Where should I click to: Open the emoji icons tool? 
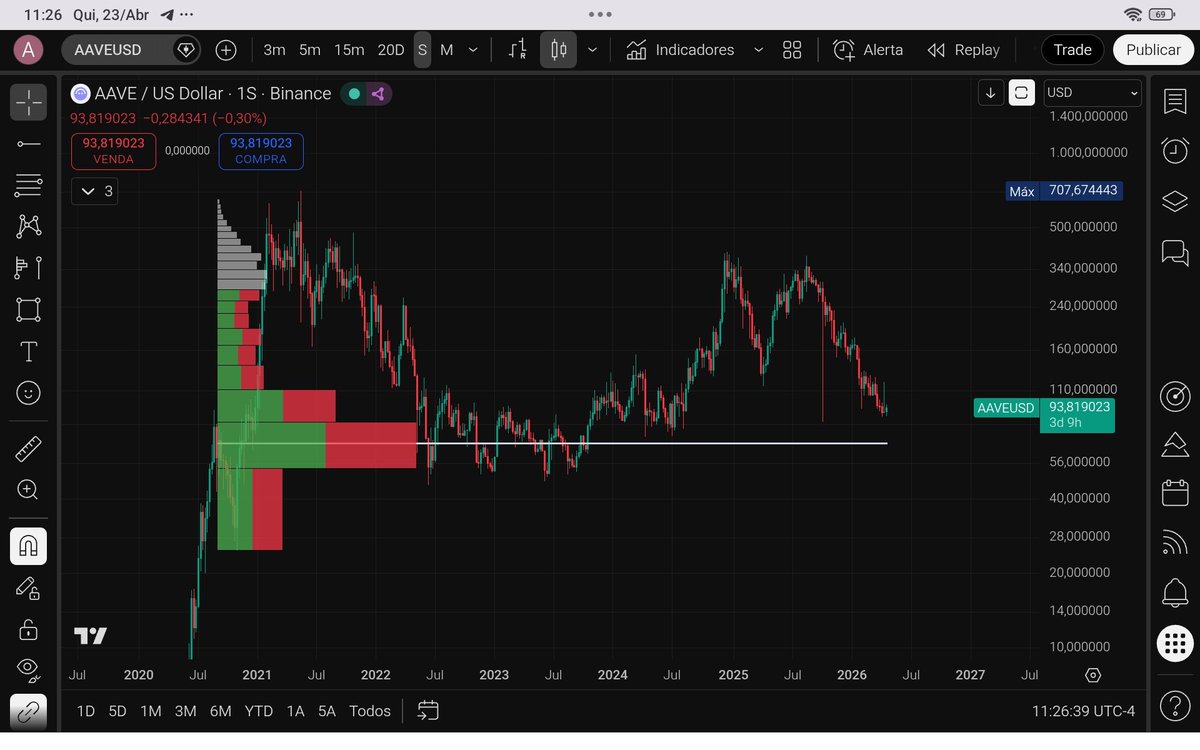tap(29, 393)
